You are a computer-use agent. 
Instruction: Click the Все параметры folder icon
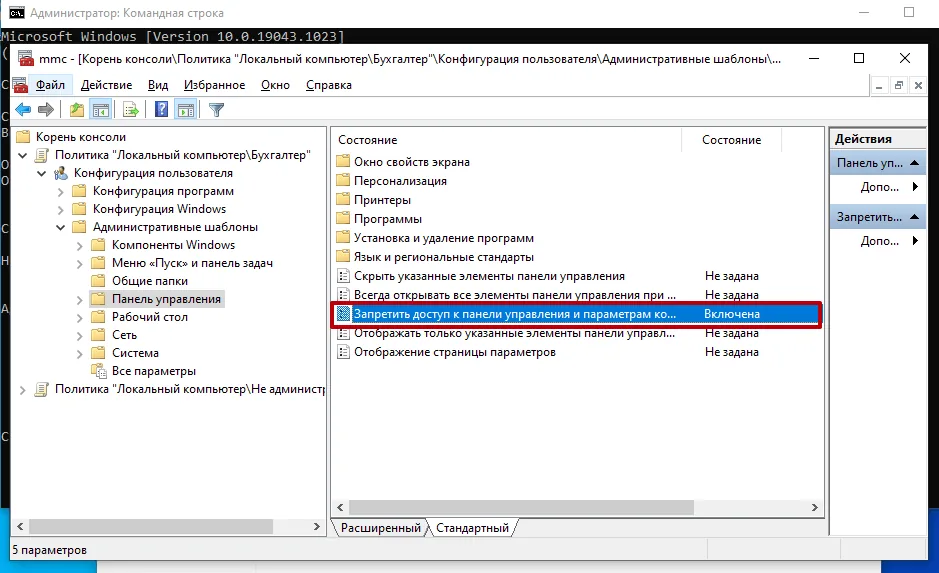(x=99, y=371)
